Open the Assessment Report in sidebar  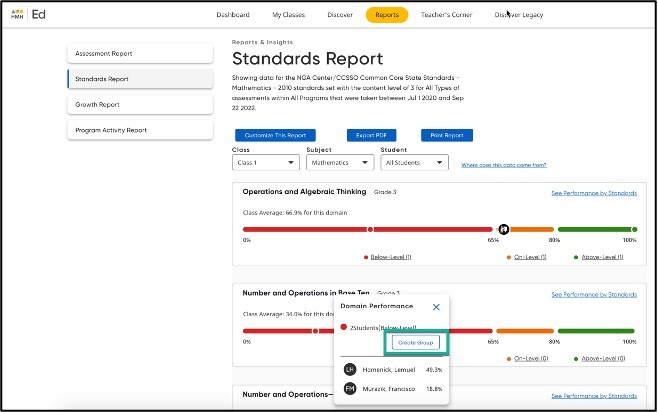point(140,53)
